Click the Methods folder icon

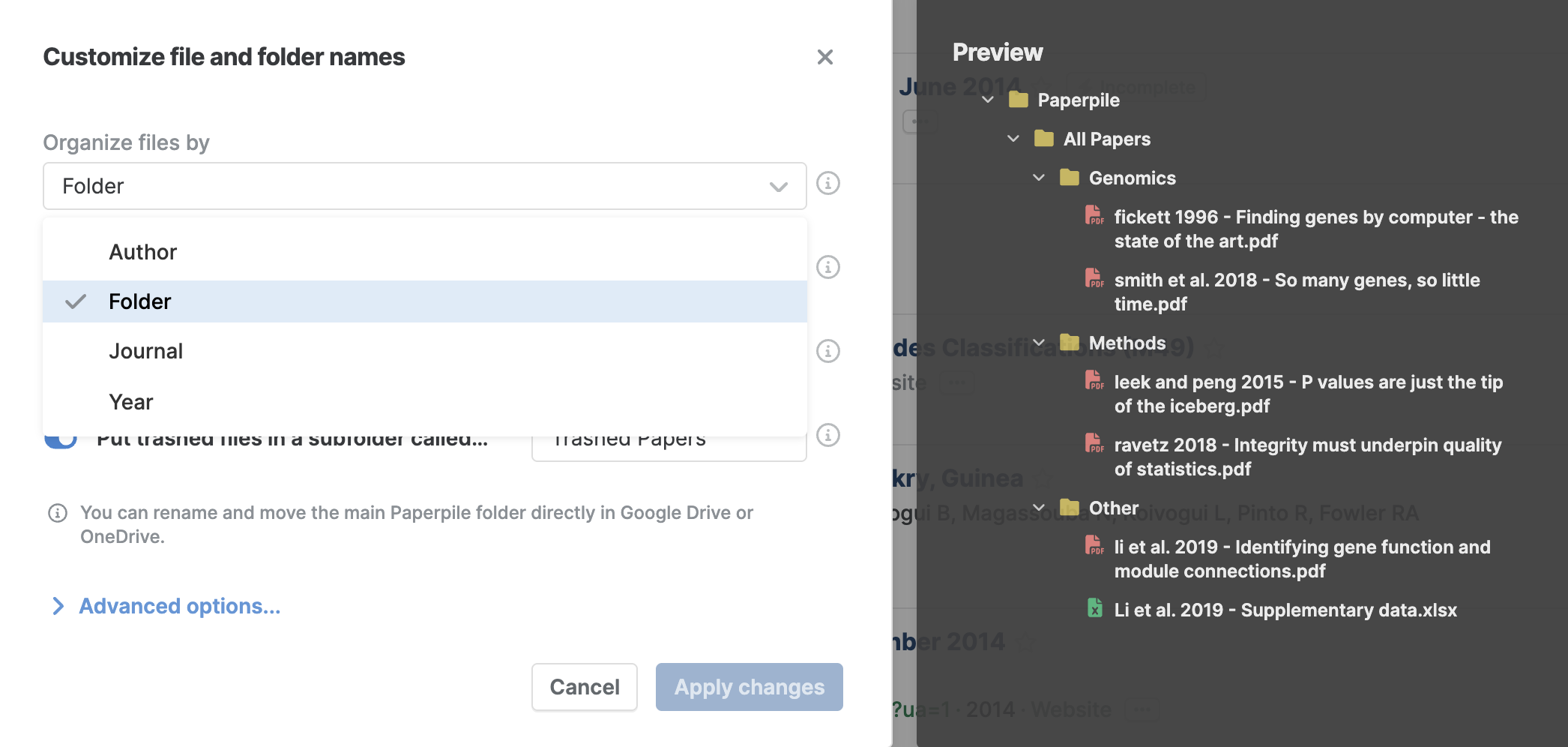click(1069, 342)
